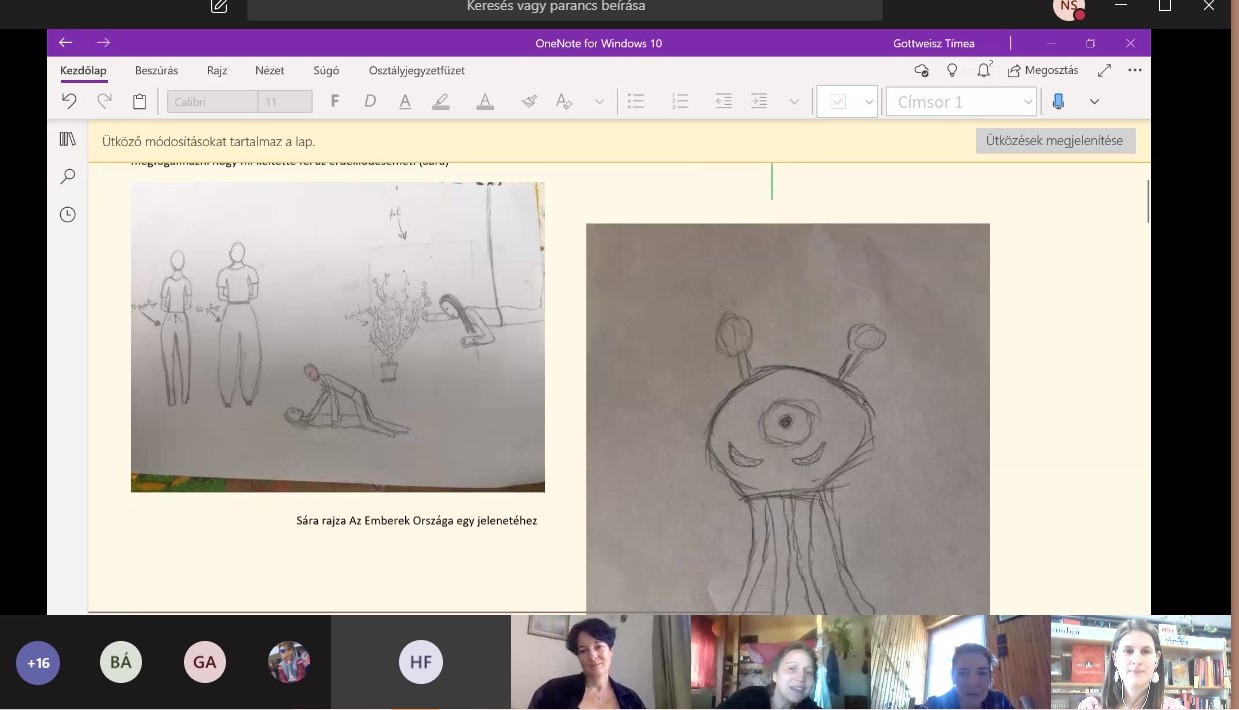Viewport: 1239px width, 710px height.
Task: Click the Undo arrow icon
Action: pyautogui.click(x=69, y=101)
